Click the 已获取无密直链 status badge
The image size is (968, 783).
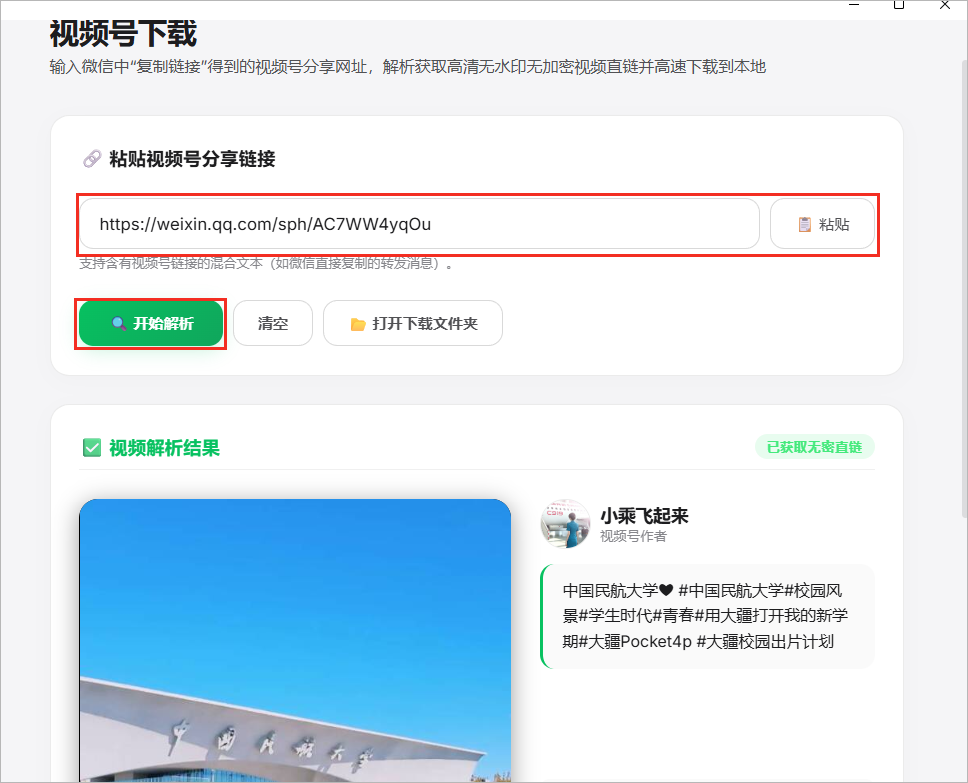(814, 447)
